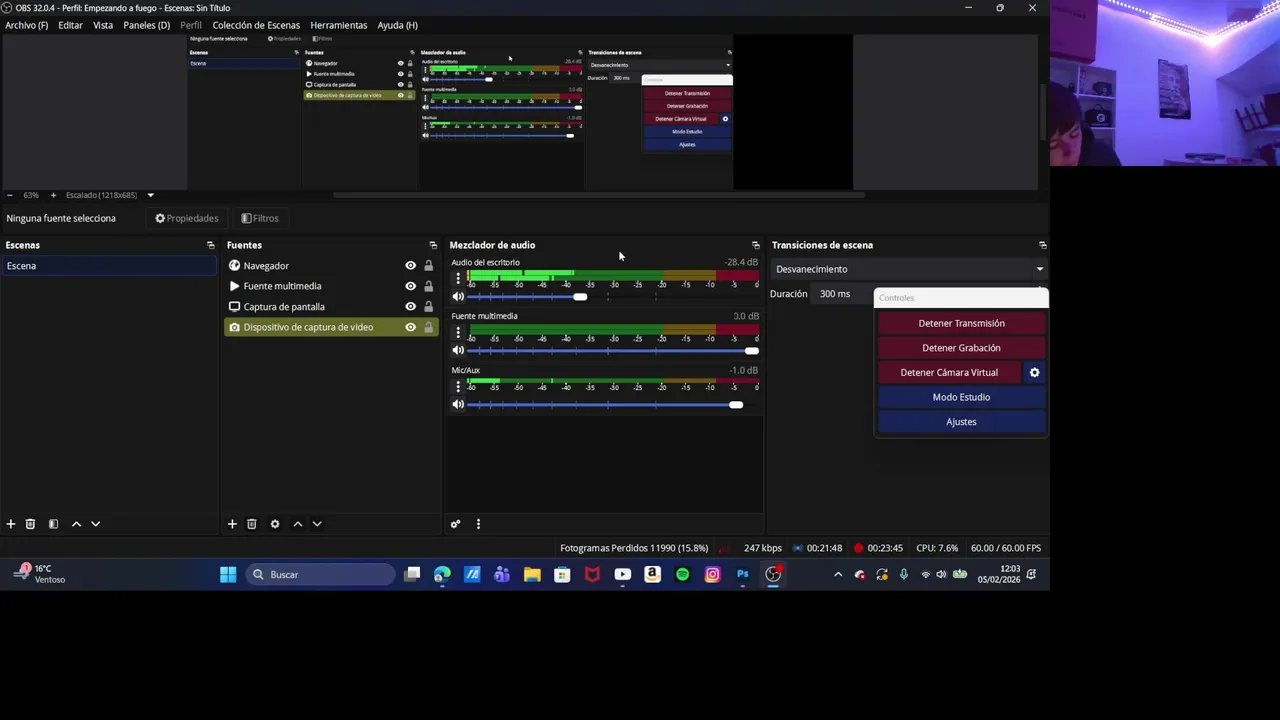Mute Audio del escritorio speaker icon
The image size is (1280, 720).
[458, 297]
